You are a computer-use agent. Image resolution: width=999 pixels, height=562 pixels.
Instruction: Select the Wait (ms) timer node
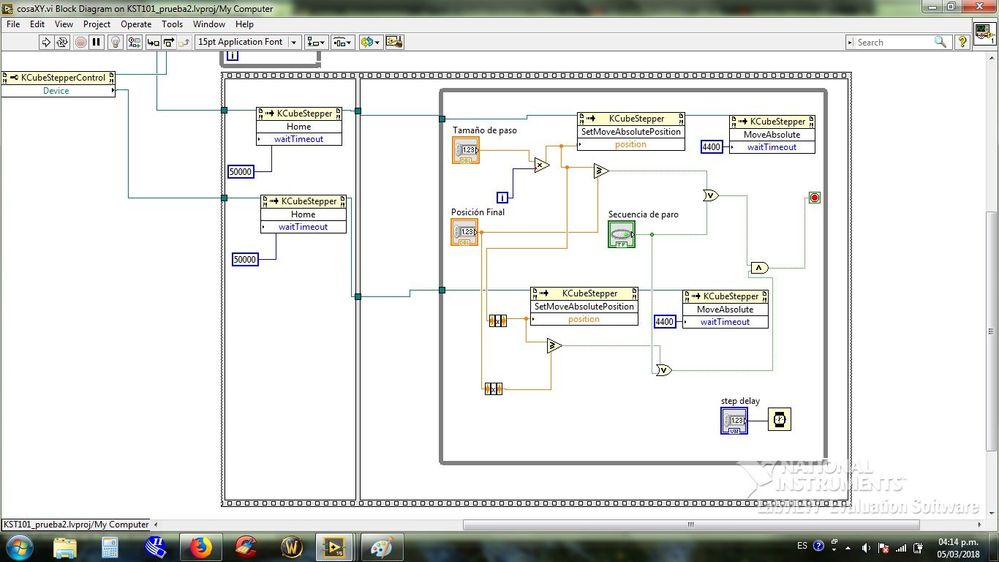[780, 419]
